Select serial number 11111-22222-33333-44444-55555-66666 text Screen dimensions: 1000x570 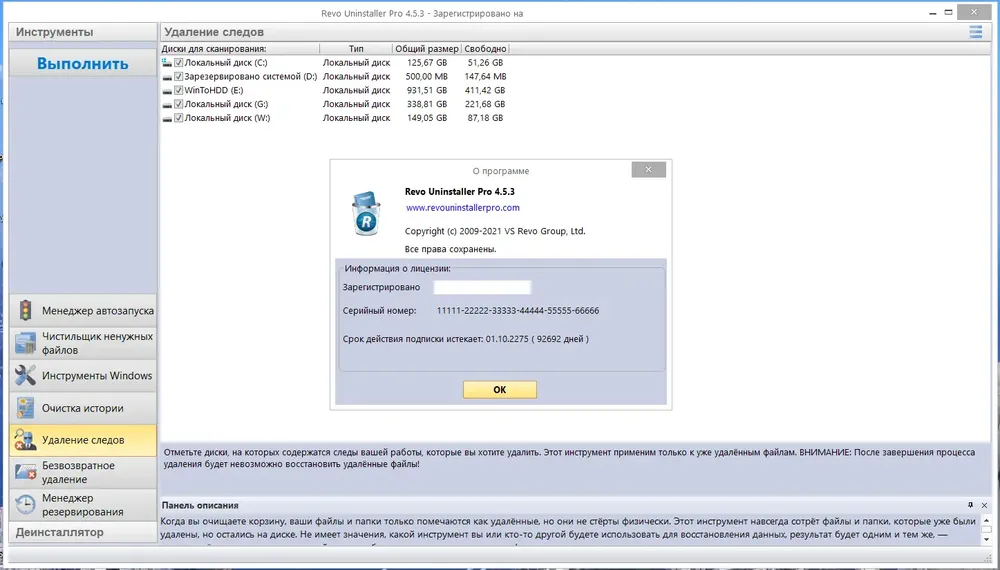pos(518,311)
